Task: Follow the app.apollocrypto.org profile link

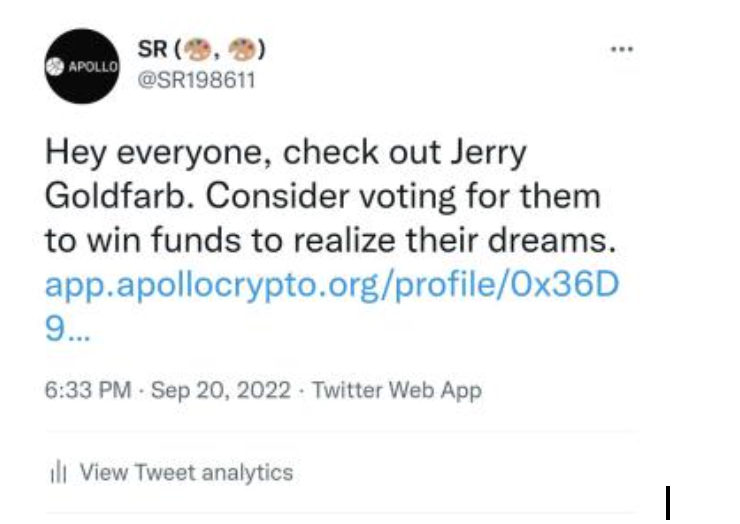Action: (x=332, y=286)
